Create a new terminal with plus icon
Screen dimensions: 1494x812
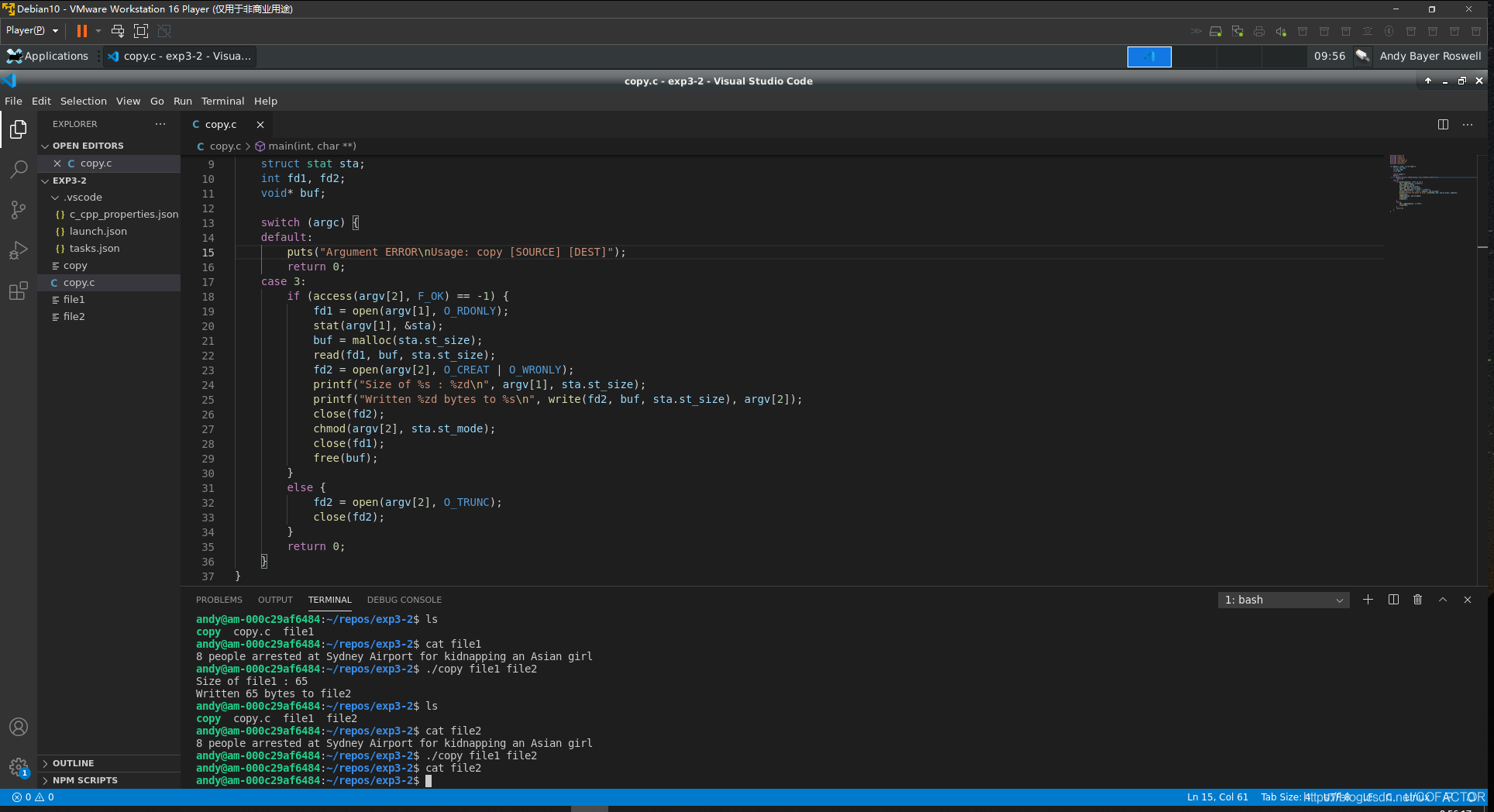[1368, 600]
